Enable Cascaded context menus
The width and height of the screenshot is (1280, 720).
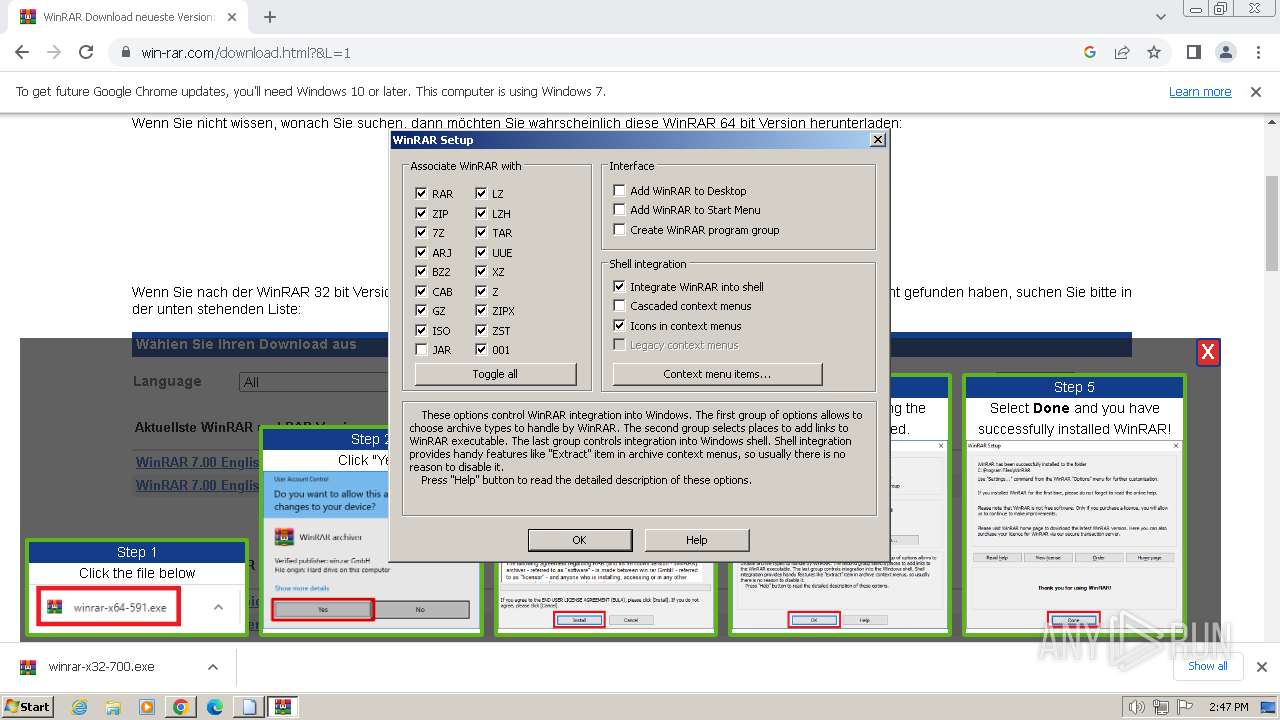[x=619, y=306]
